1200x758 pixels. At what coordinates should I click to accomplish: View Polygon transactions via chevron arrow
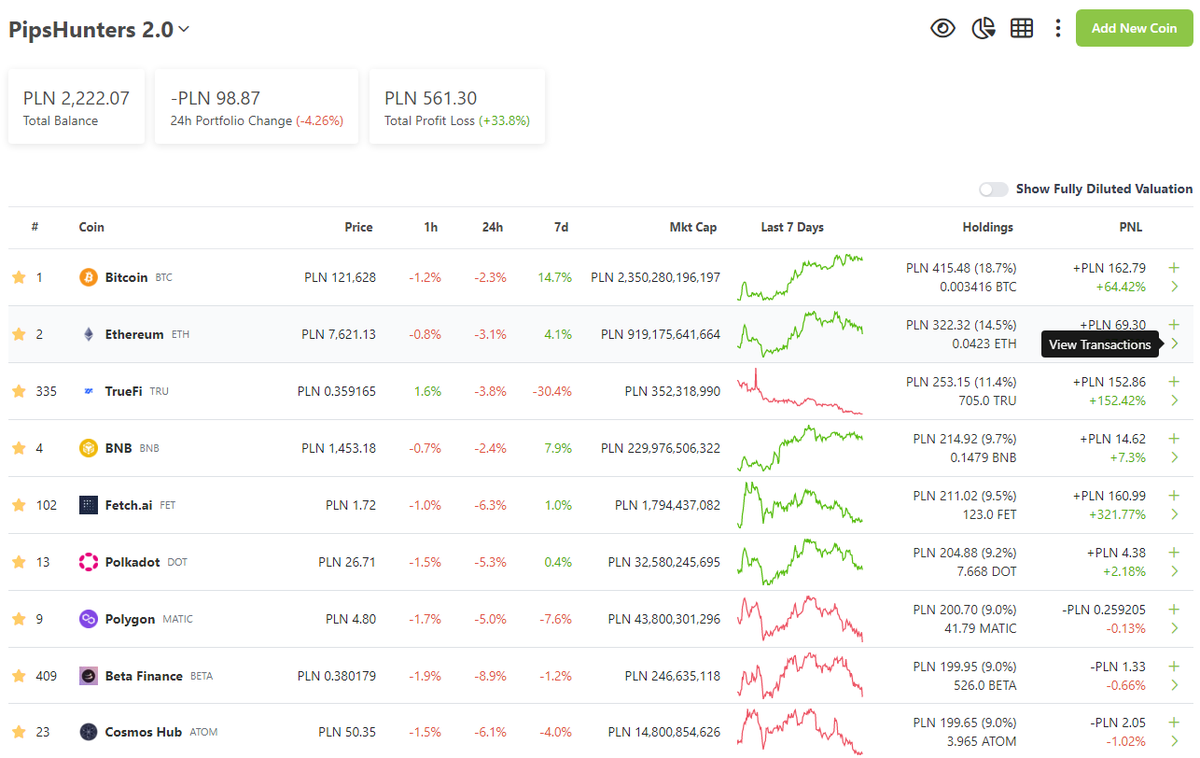tap(1175, 629)
